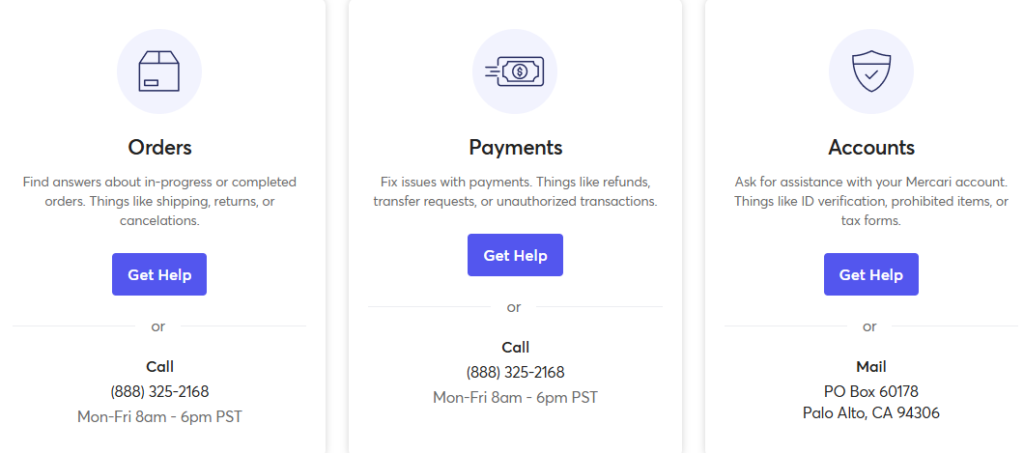Viewport: 1024px width, 453px height.
Task: Click the Payments description about refunds
Action: [x=515, y=191]
